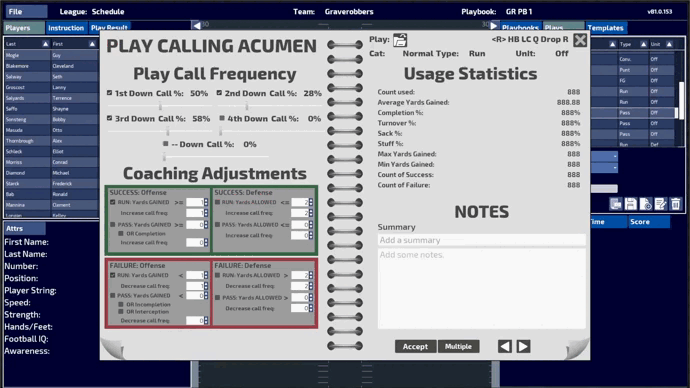Switch to the Templates tab

point(606,28)
